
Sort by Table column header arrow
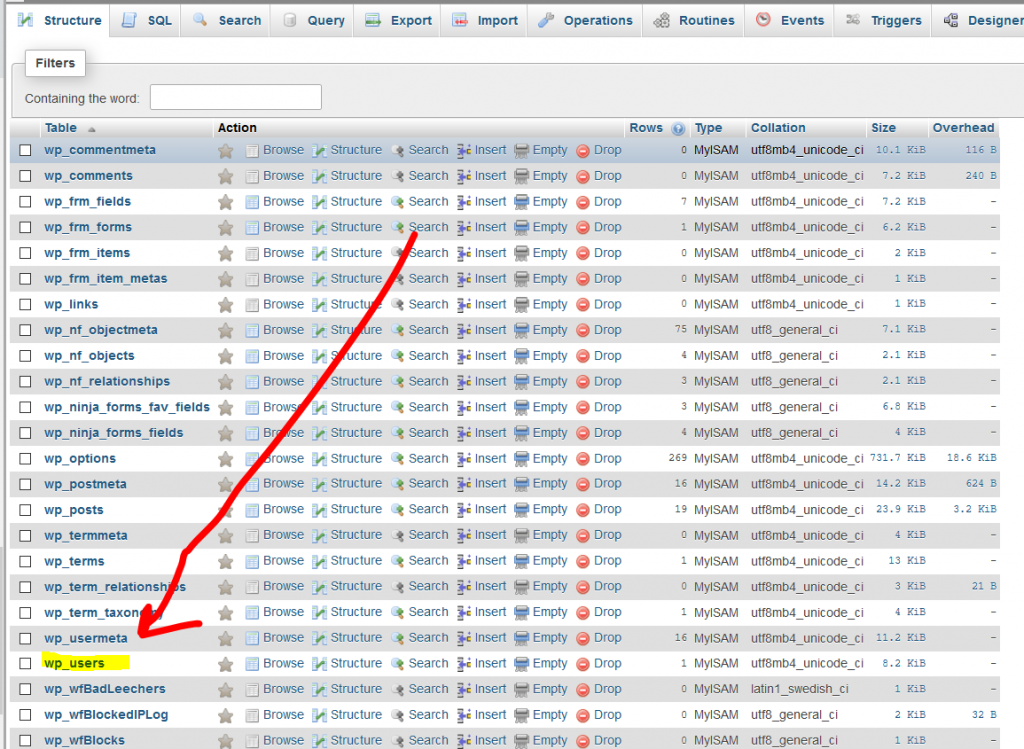92,129
